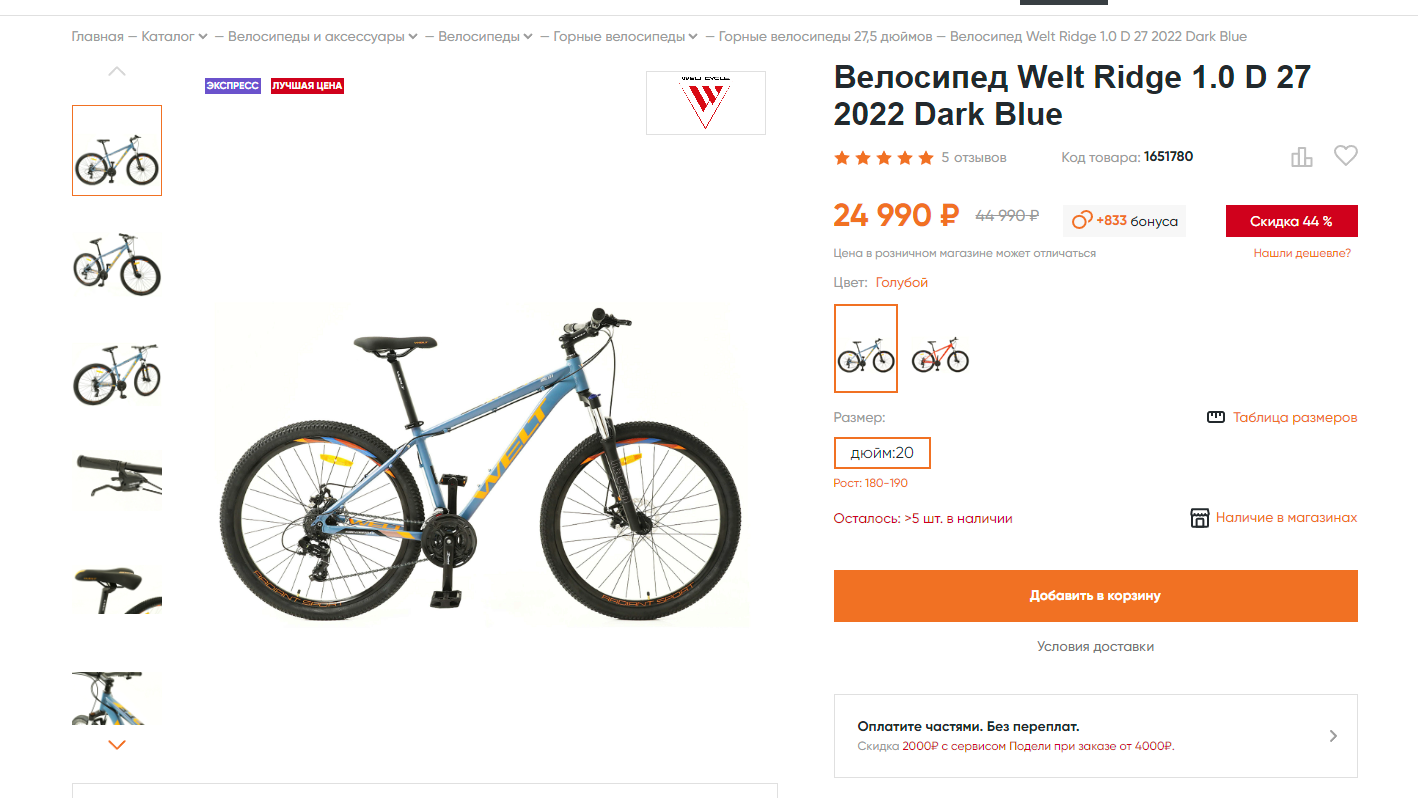Add product to wishlist with heart icon

coord(1346,156)
